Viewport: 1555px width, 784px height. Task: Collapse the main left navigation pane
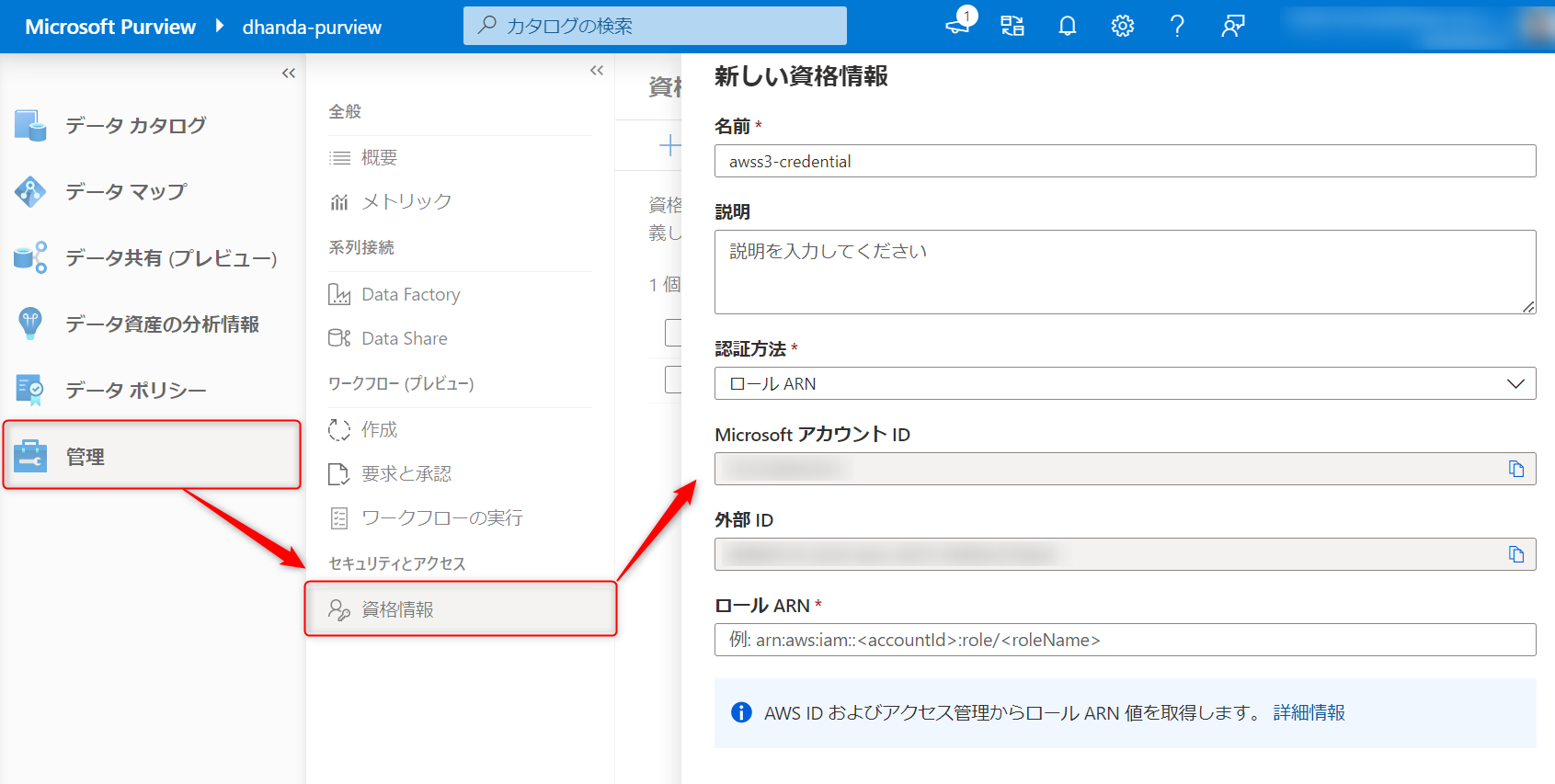tap(289, 73)
